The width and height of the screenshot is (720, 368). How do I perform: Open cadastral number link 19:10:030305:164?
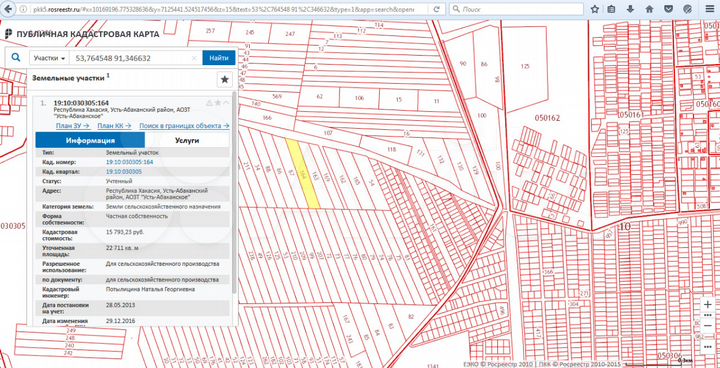point(129,162)
